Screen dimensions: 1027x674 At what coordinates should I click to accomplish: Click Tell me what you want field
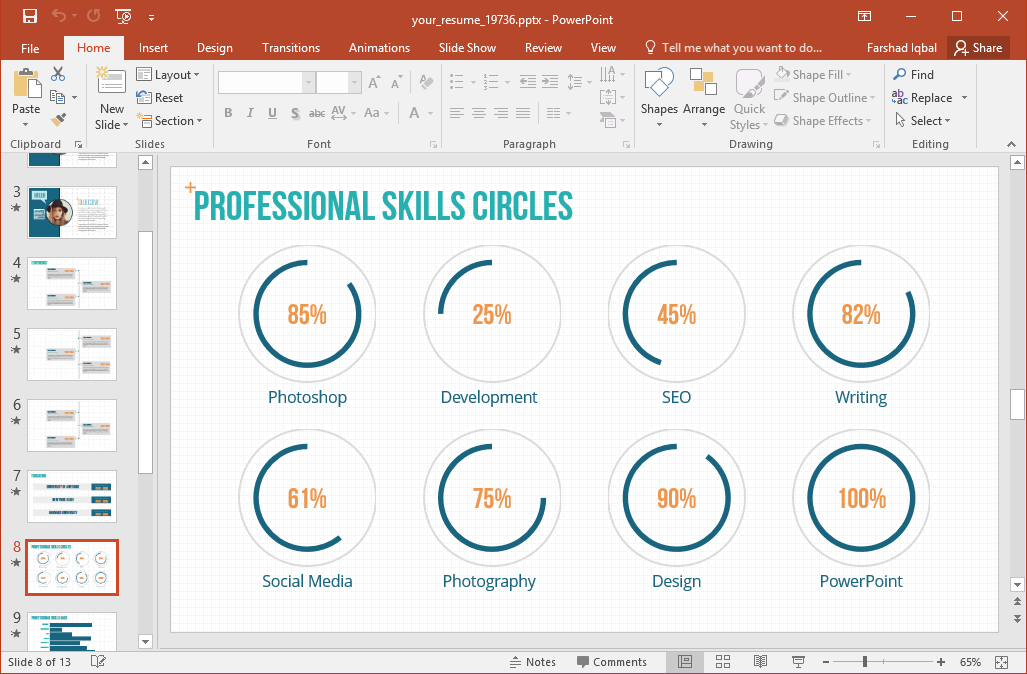[x=734, y=48]
